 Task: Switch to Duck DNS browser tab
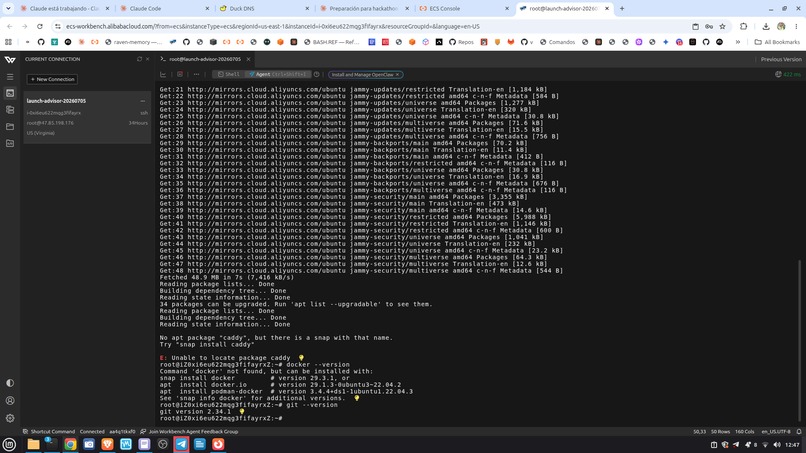(x=264, y=9)
